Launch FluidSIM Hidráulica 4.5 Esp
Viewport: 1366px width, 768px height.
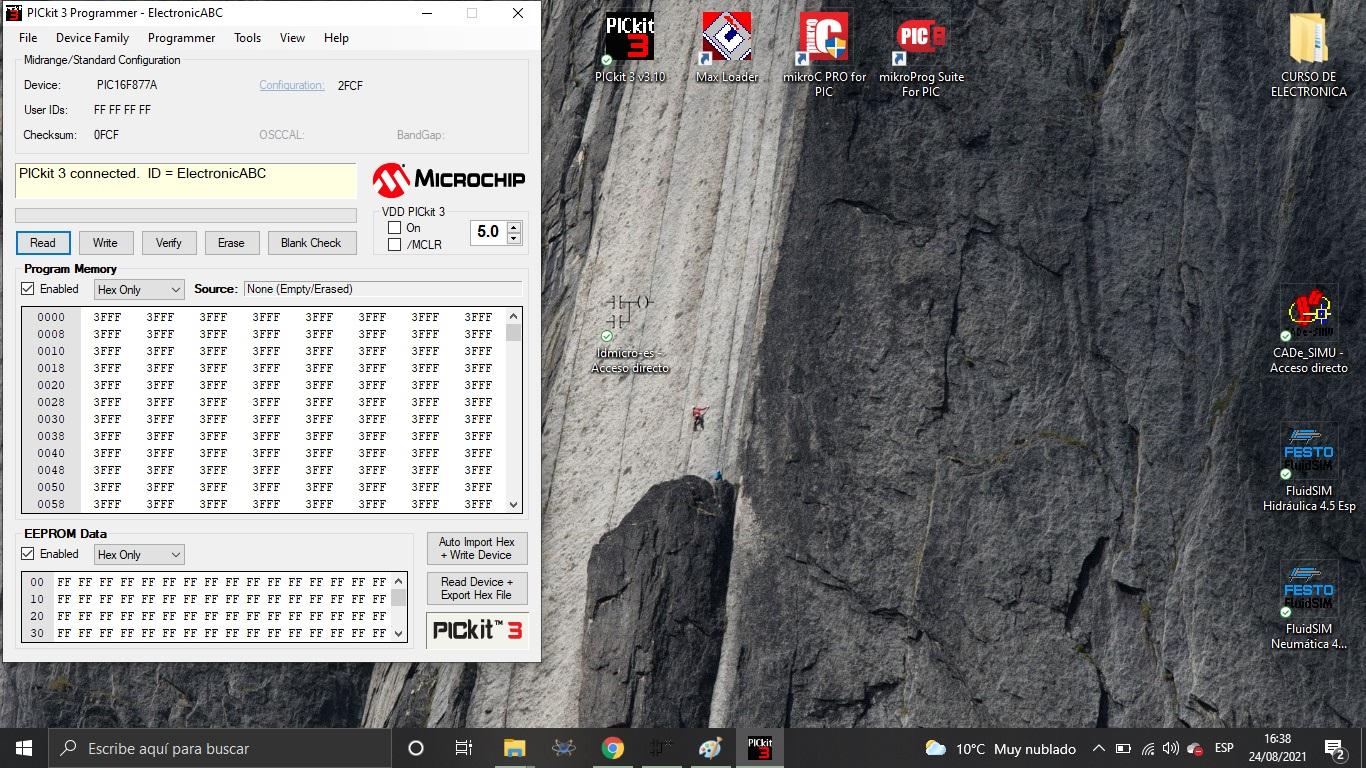(x=1308, y=468)
